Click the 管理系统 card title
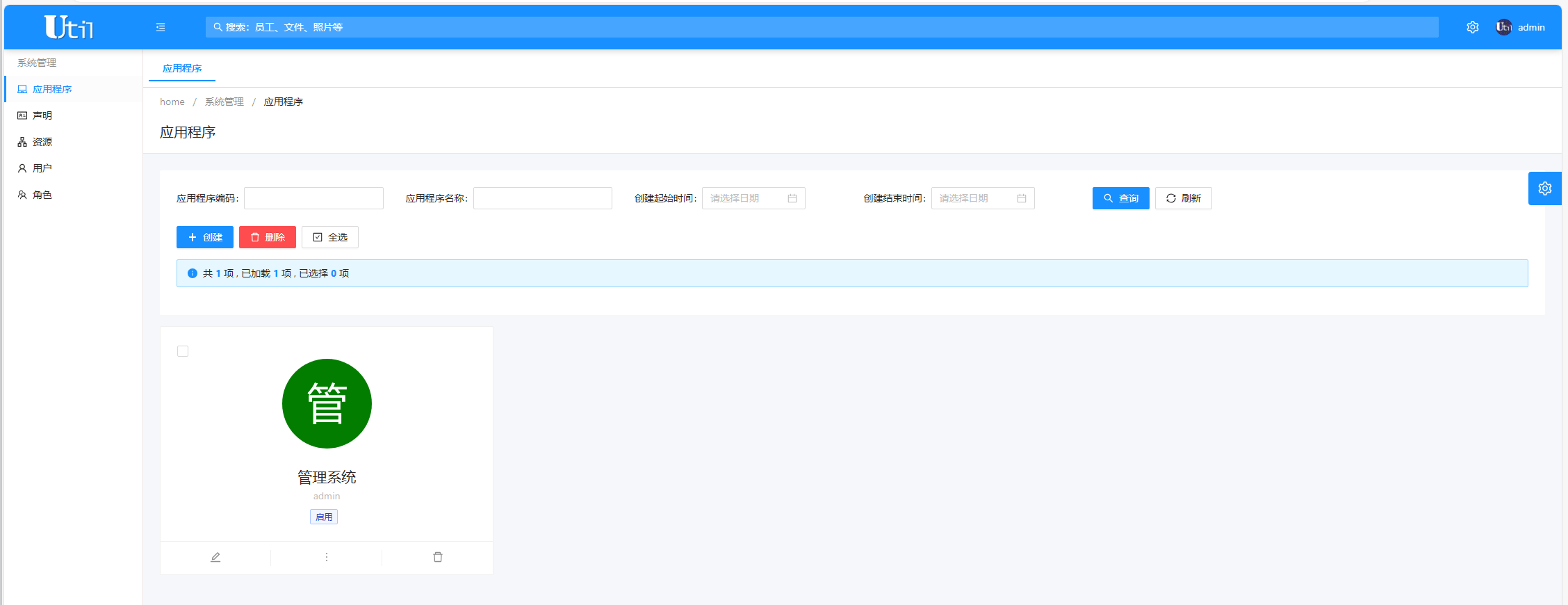This screenshot has width=1568, height=605. click(327, 477)
